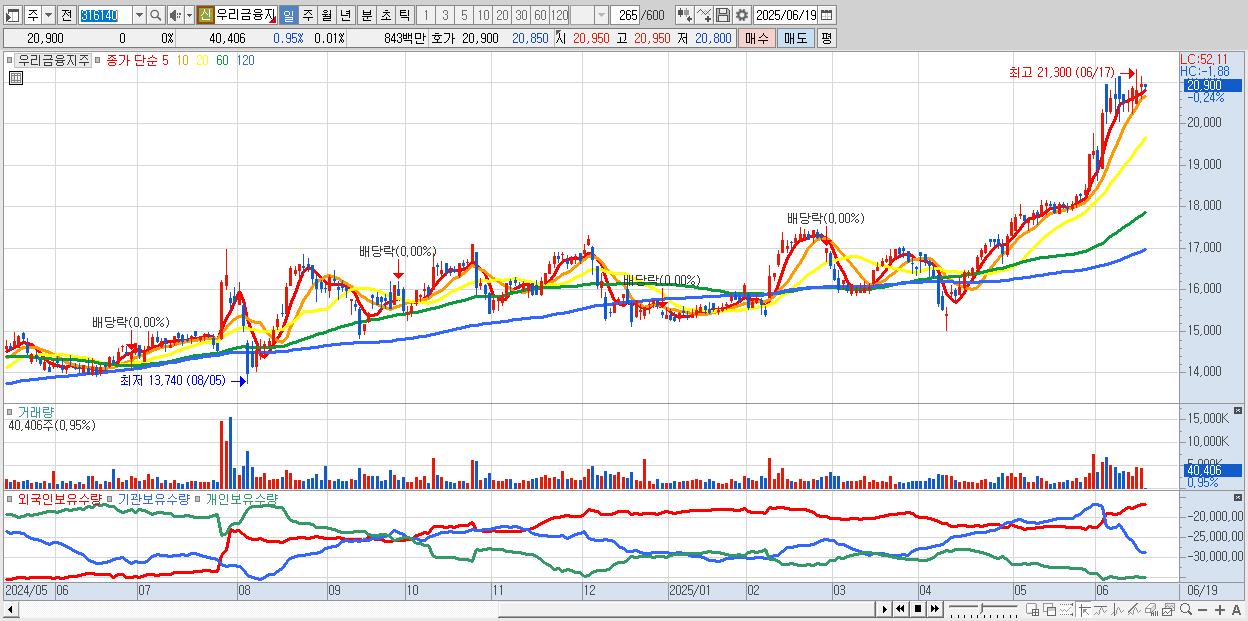Toggle the 평 button
The width and height of the screenshot is (1248, 621).
826,38
